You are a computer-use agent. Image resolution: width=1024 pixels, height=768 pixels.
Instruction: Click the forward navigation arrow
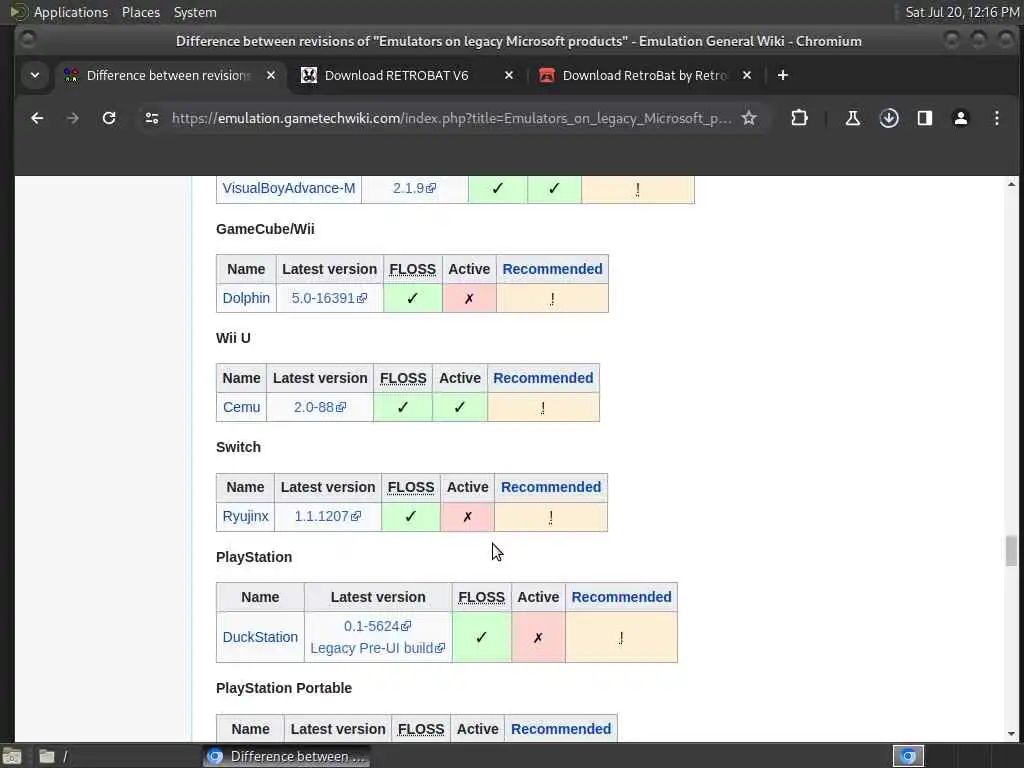(x=73, y=118)
